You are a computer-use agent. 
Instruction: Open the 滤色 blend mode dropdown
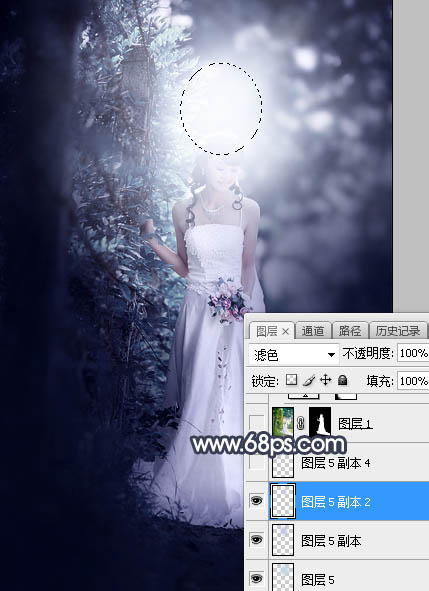[293, 354]
